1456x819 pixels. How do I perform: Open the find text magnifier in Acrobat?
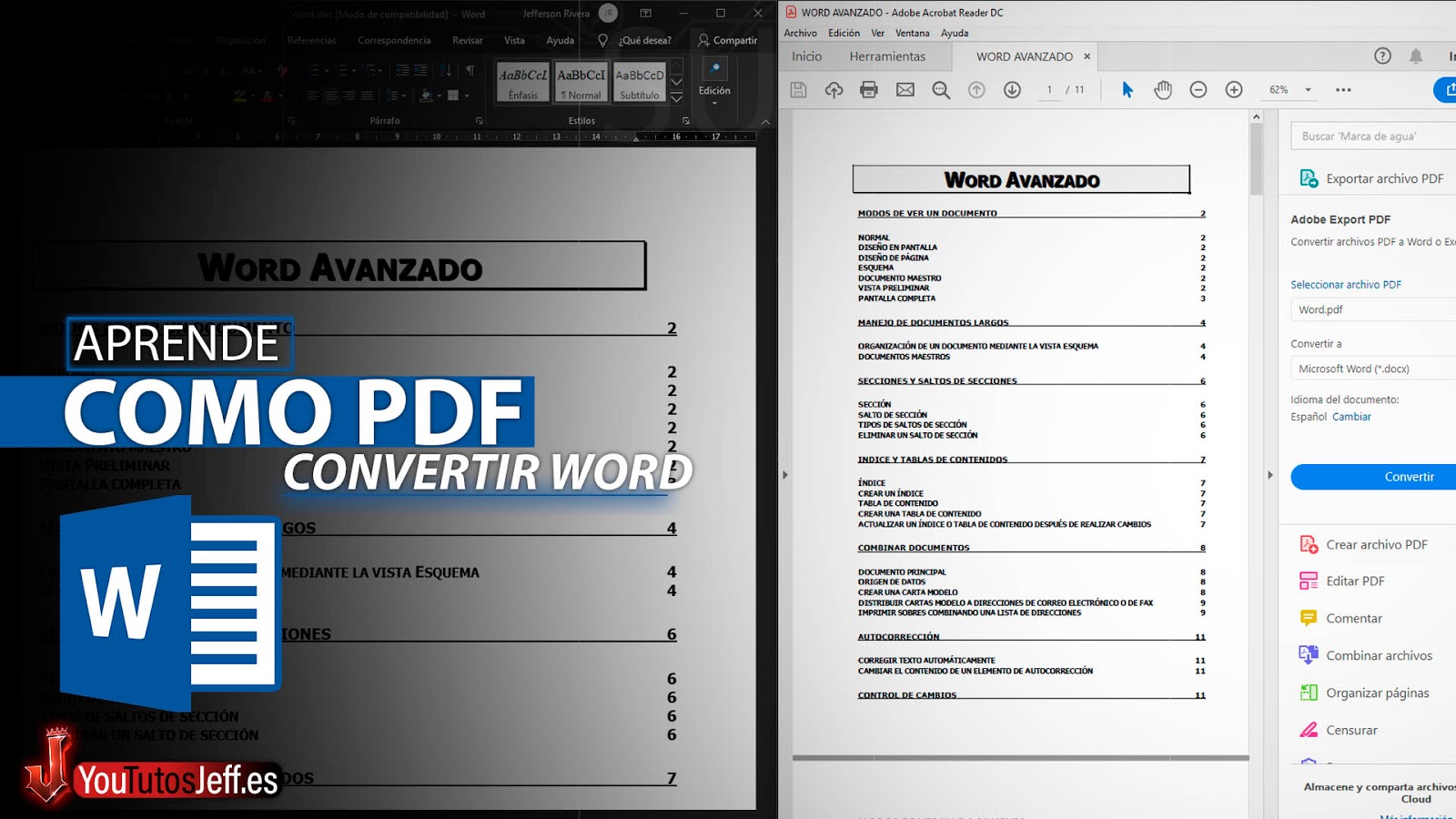(941, 89)
